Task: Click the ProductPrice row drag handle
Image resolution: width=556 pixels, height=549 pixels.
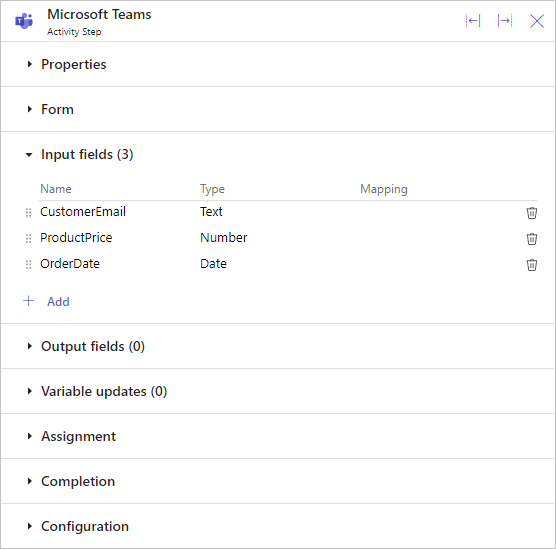Action: [29, 238]
